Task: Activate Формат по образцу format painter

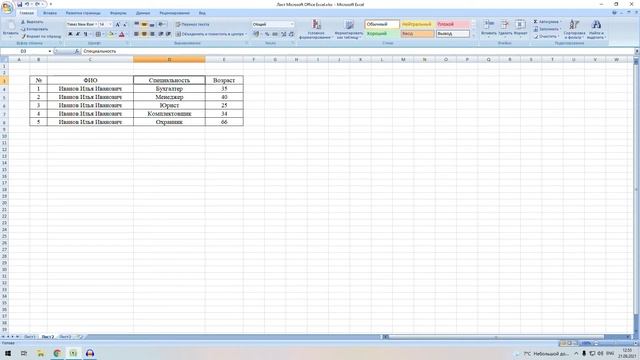Action: [x=41, y=36]
